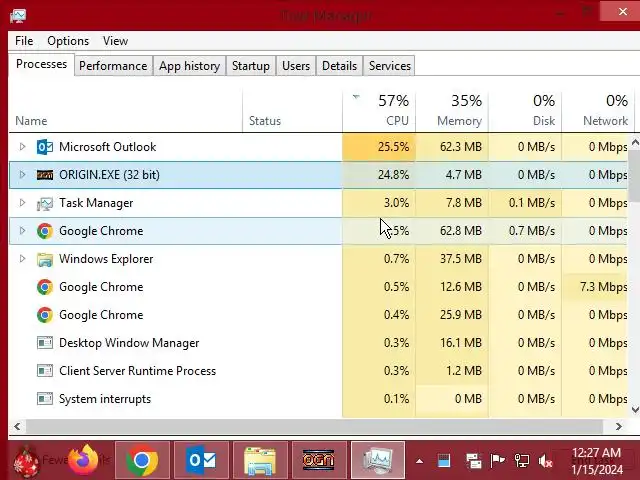Screen dimensions: 640x480
Task: Click the network status tray icon
Action: 522,461
